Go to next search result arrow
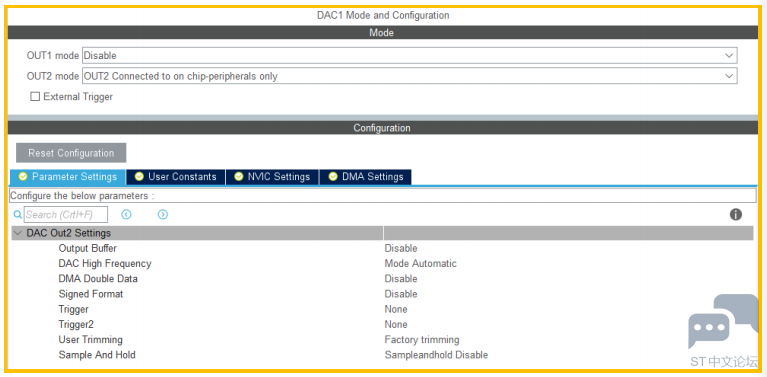 tap(163, 214)
